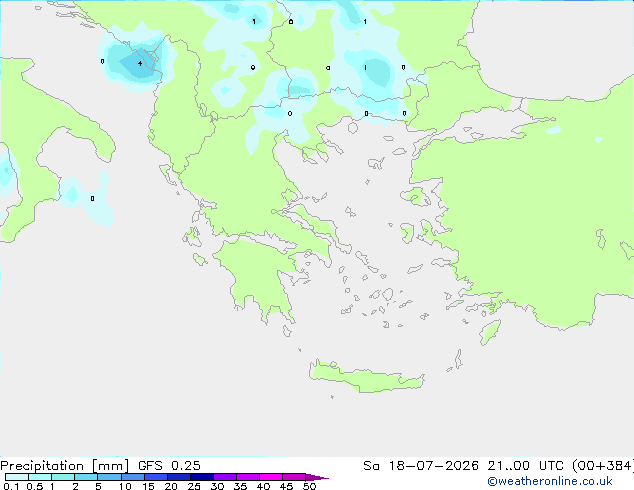Click the legend tick label '50'

coord(309,486)
